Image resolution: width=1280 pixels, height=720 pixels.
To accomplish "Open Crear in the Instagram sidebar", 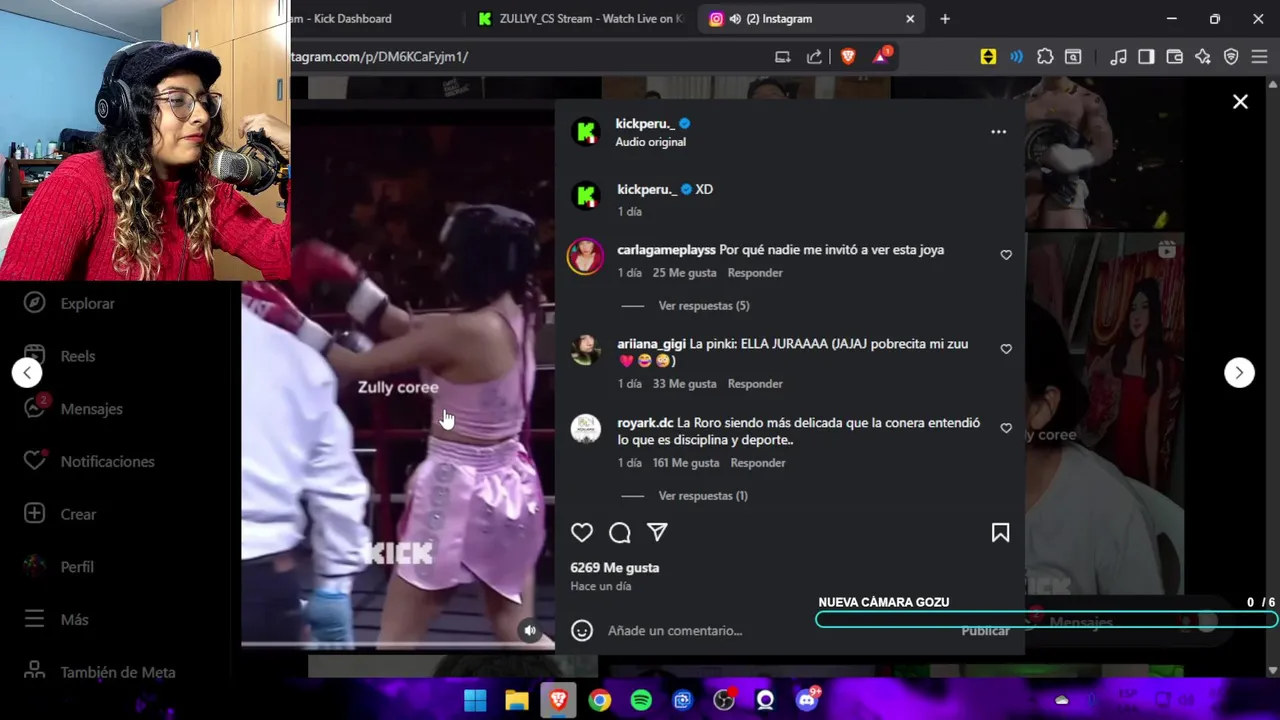I will coord(60,514).
